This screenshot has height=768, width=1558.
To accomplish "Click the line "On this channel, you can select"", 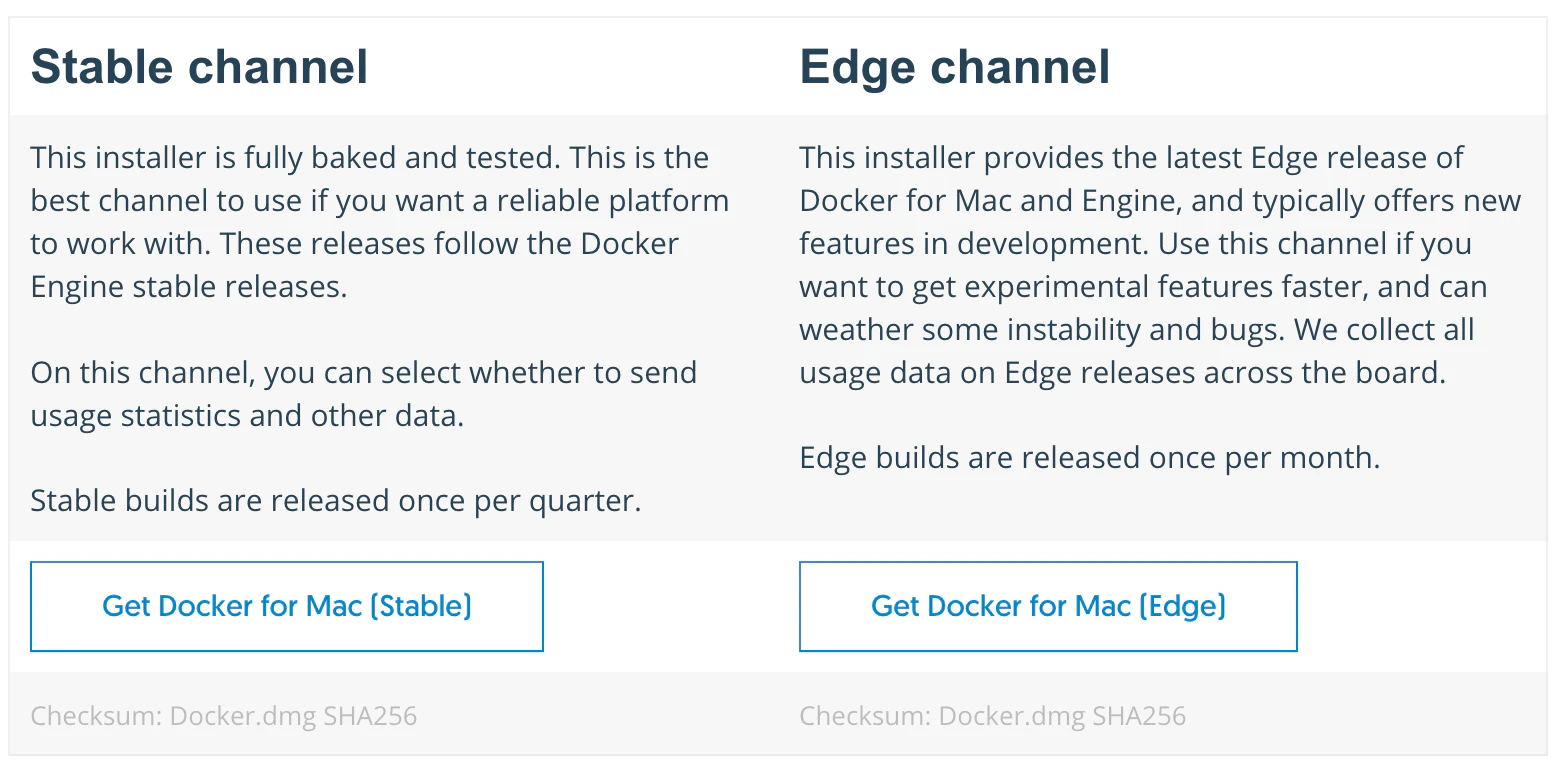I will tap(364, 373).
